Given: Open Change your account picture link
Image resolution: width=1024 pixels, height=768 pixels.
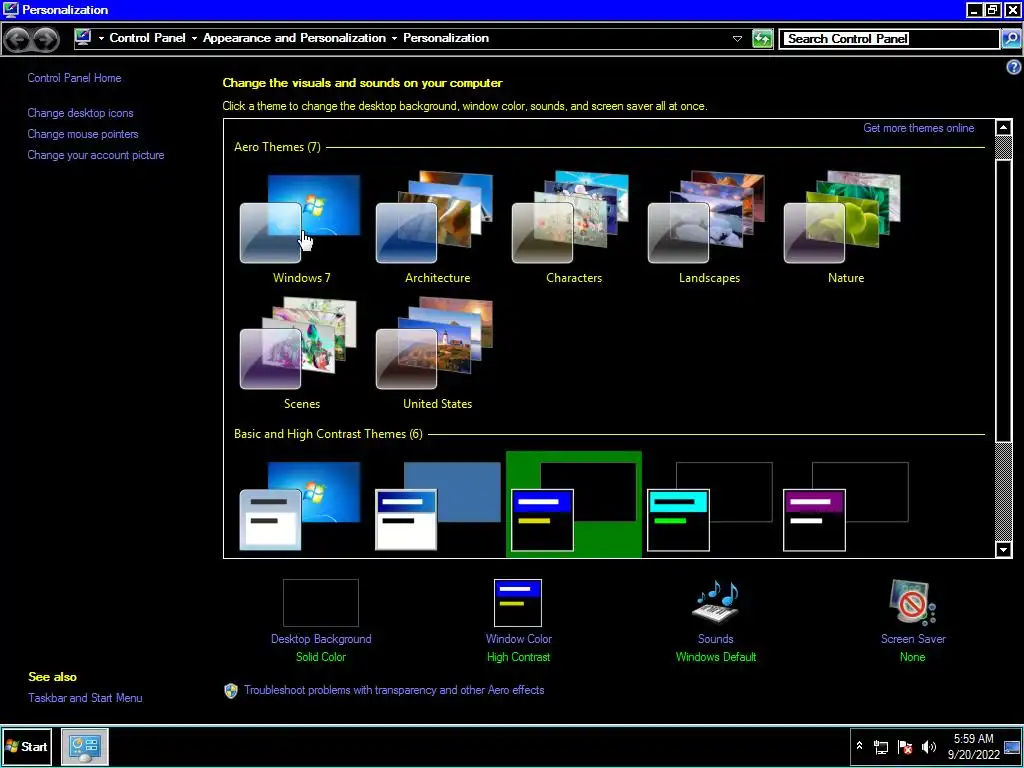Looking at the screenshot, I should 96,155.
